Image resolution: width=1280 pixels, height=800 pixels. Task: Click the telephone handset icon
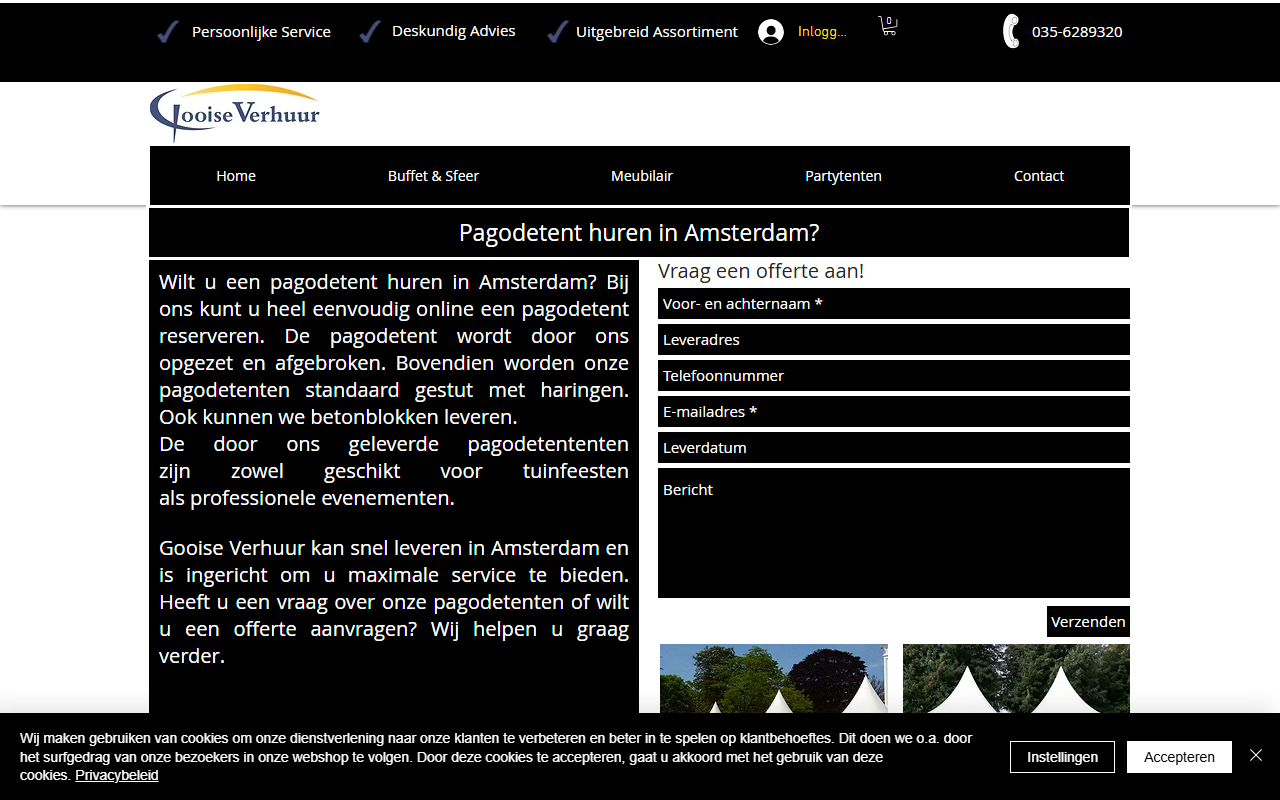[1011, 31]
